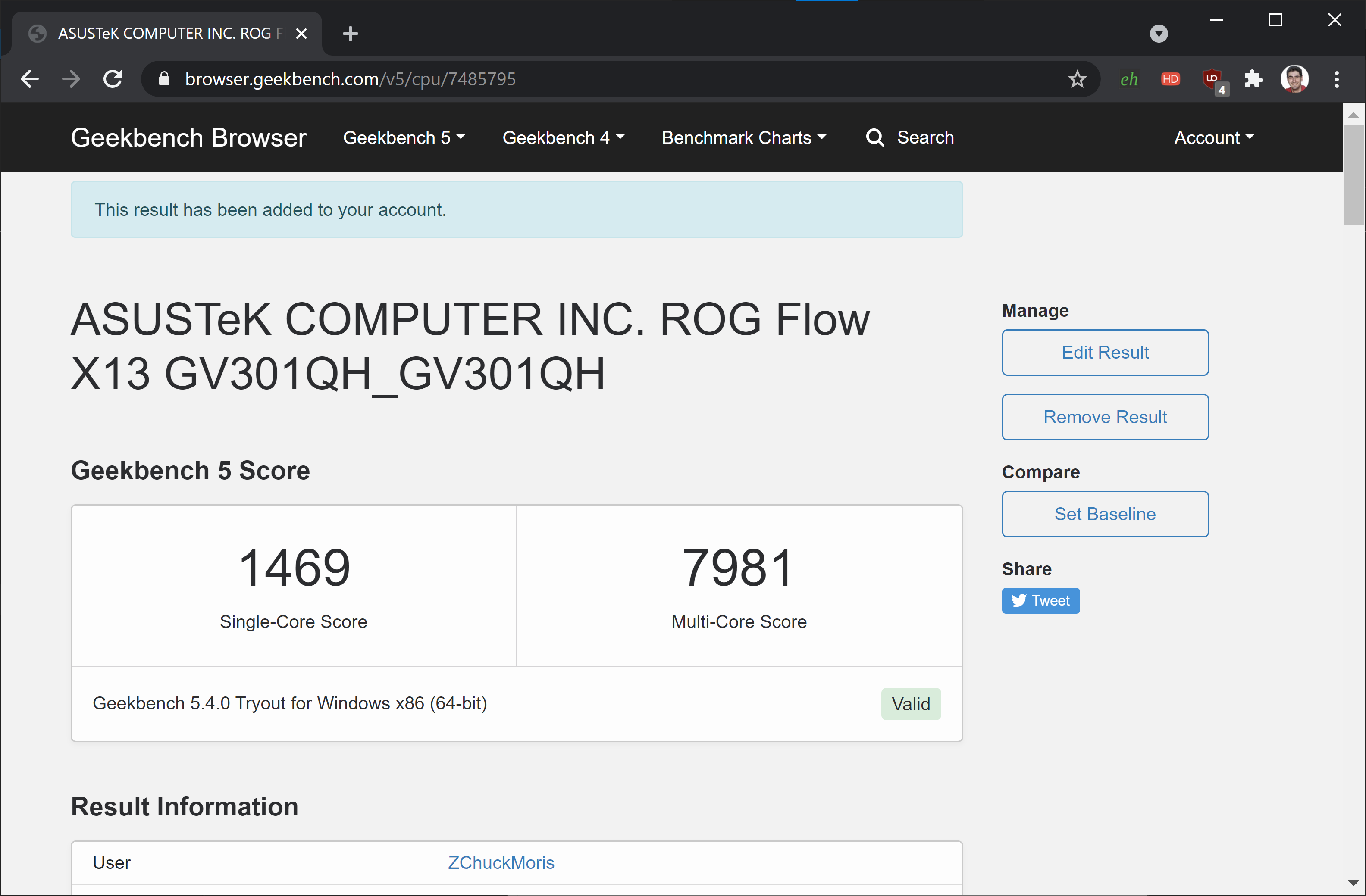Expand the Geekbench 4 menu
The height and width of the screenshot is (896, 1366).
pos(564,137)
